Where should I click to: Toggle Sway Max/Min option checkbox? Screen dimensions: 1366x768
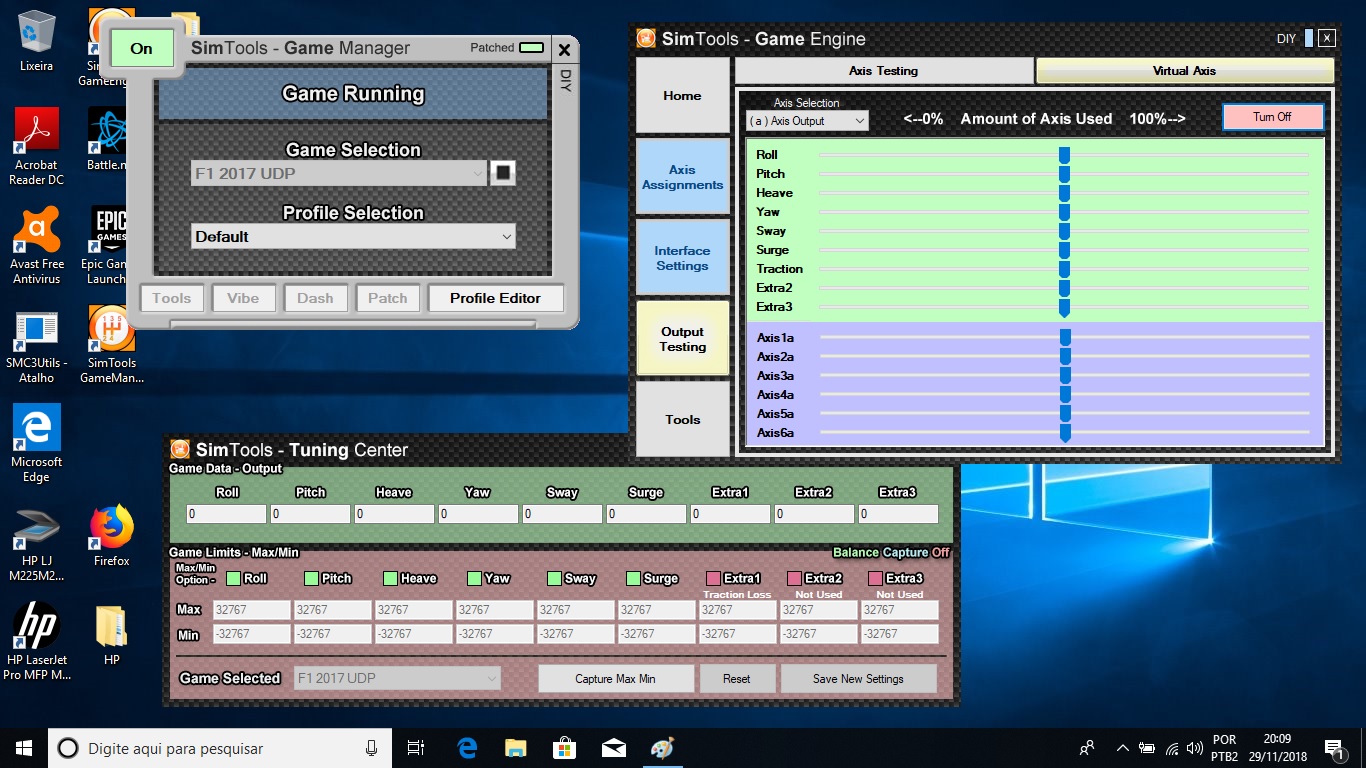[x=554, y=578]
